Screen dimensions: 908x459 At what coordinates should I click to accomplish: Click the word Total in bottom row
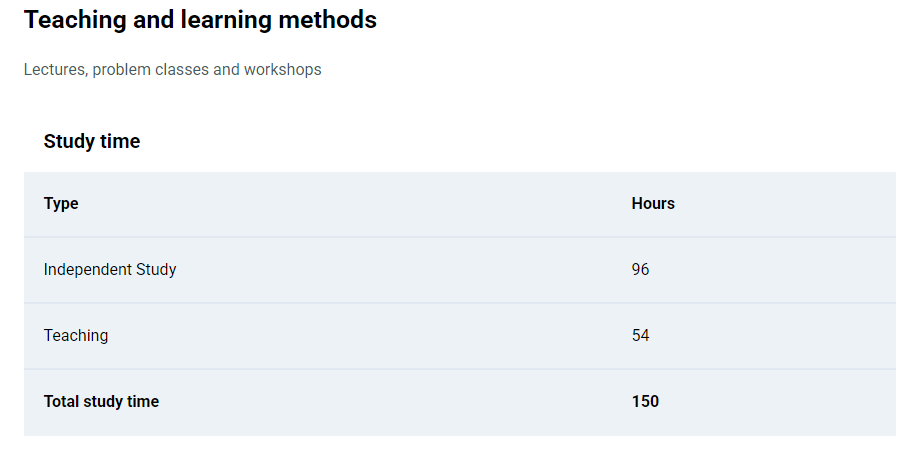(61, 402)
